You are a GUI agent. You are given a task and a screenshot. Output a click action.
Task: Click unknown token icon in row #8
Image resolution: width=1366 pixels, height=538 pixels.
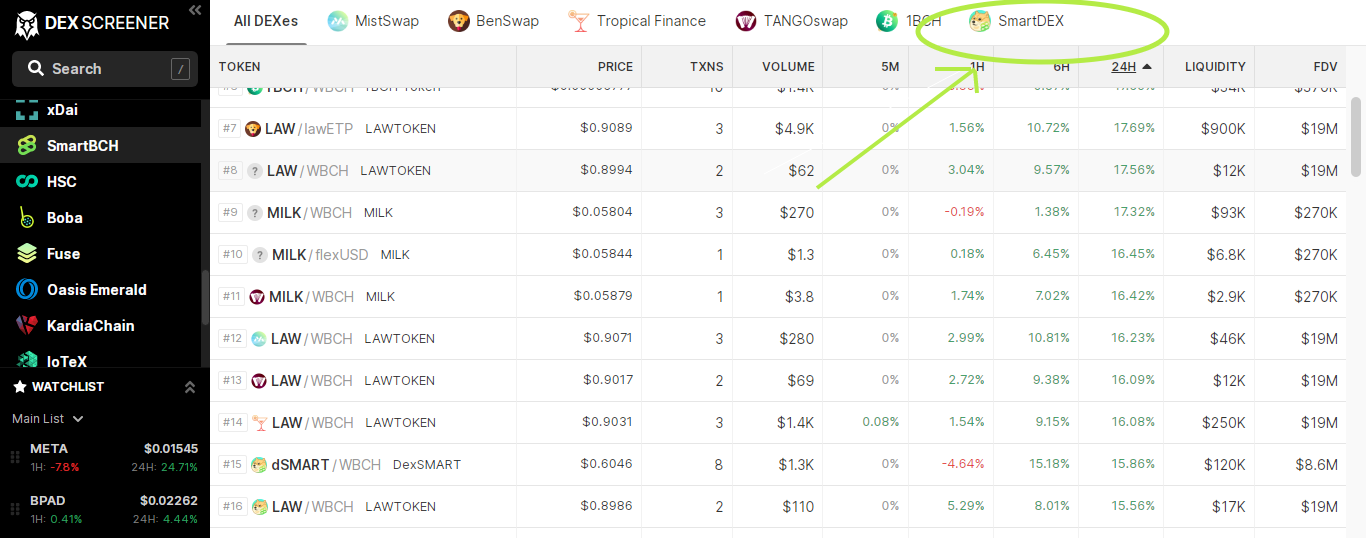[x=255, y=171]
